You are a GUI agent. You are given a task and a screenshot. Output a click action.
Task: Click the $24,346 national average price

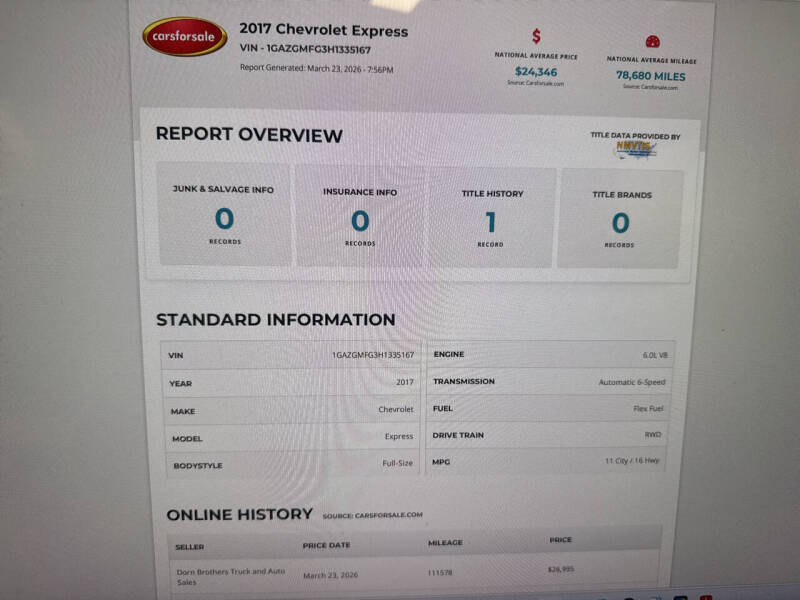click(536, 71)
